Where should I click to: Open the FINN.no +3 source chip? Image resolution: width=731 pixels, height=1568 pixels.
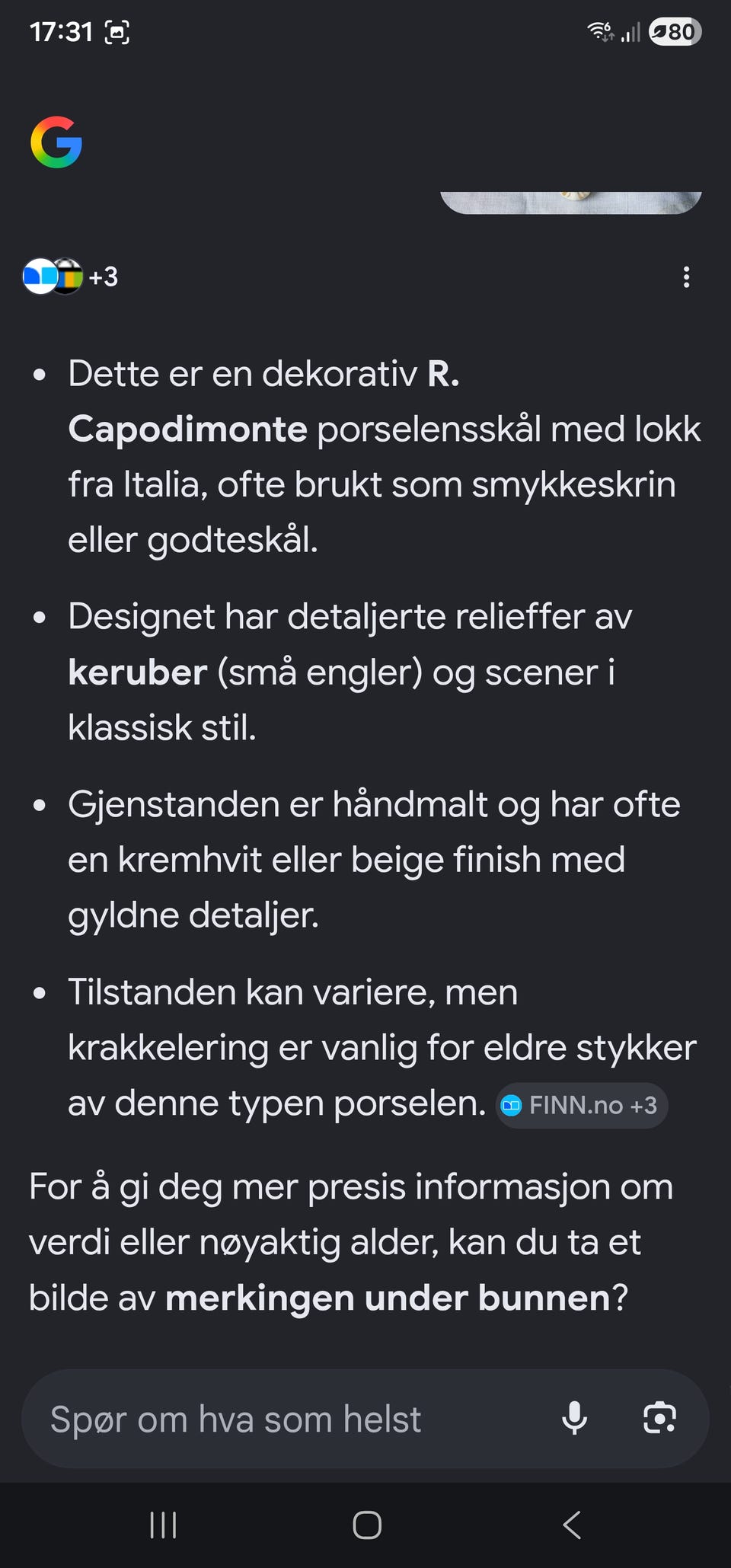[x=582, y=1105]
